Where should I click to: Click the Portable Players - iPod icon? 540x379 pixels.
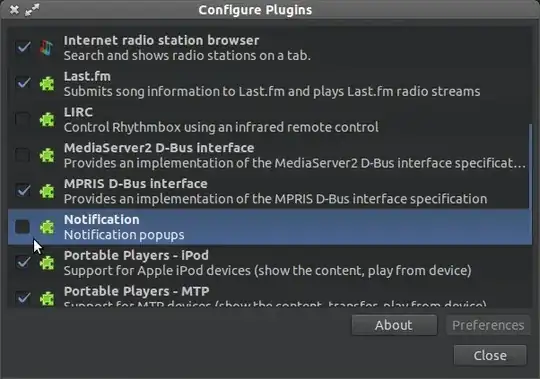click(47, 263)
